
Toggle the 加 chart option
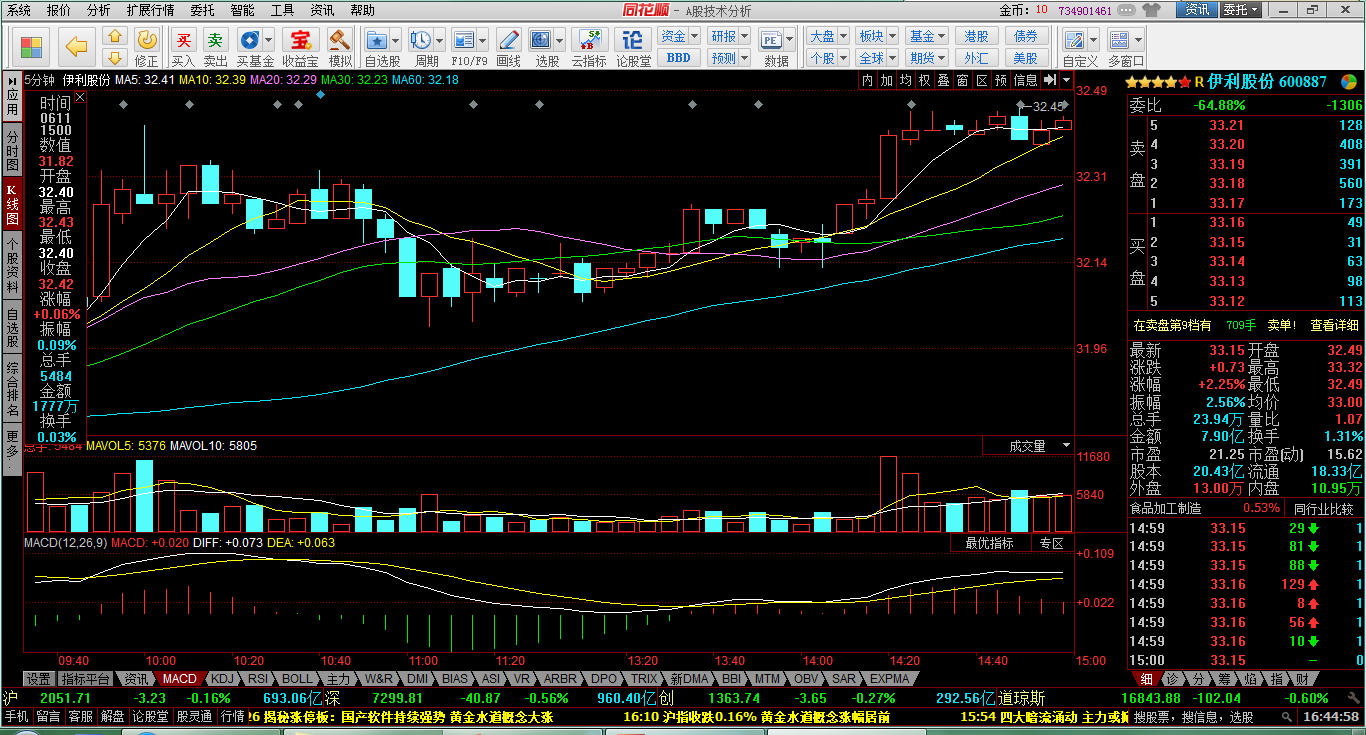(x=886, y=80)
